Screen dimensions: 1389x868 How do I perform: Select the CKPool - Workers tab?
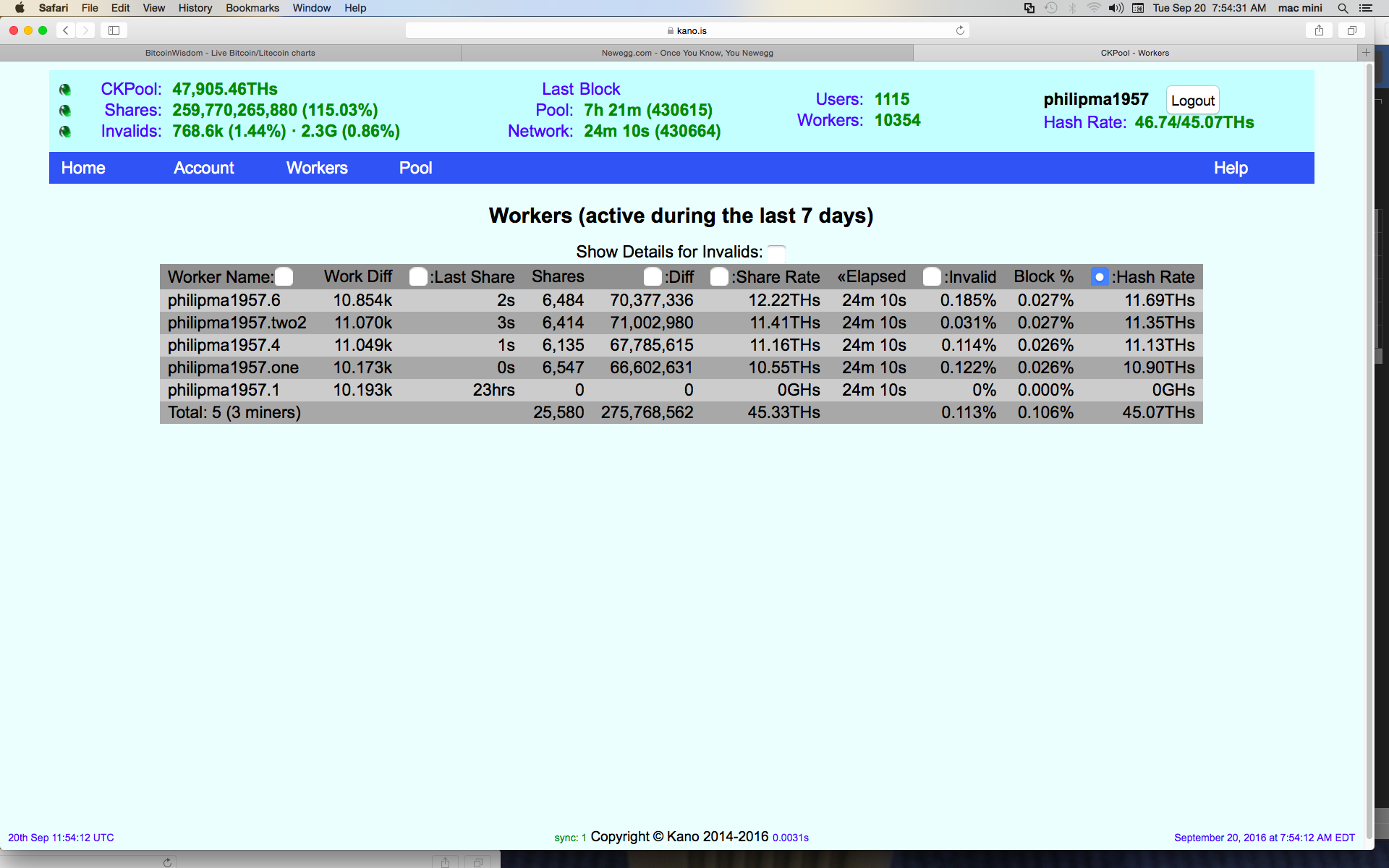click(x=1135, y=53)
